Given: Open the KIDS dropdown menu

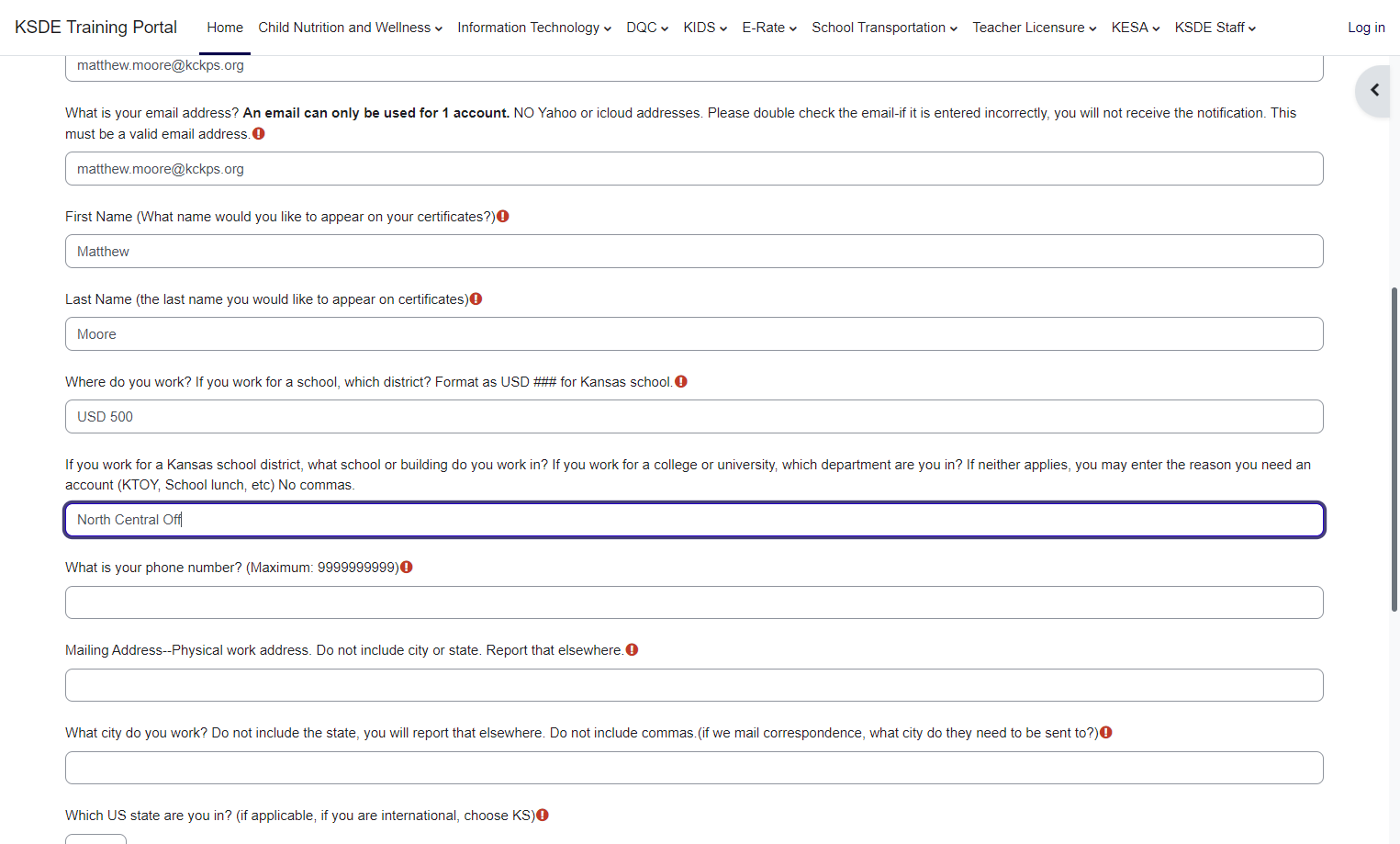Looking at the screenshot, I should [705, 28].
